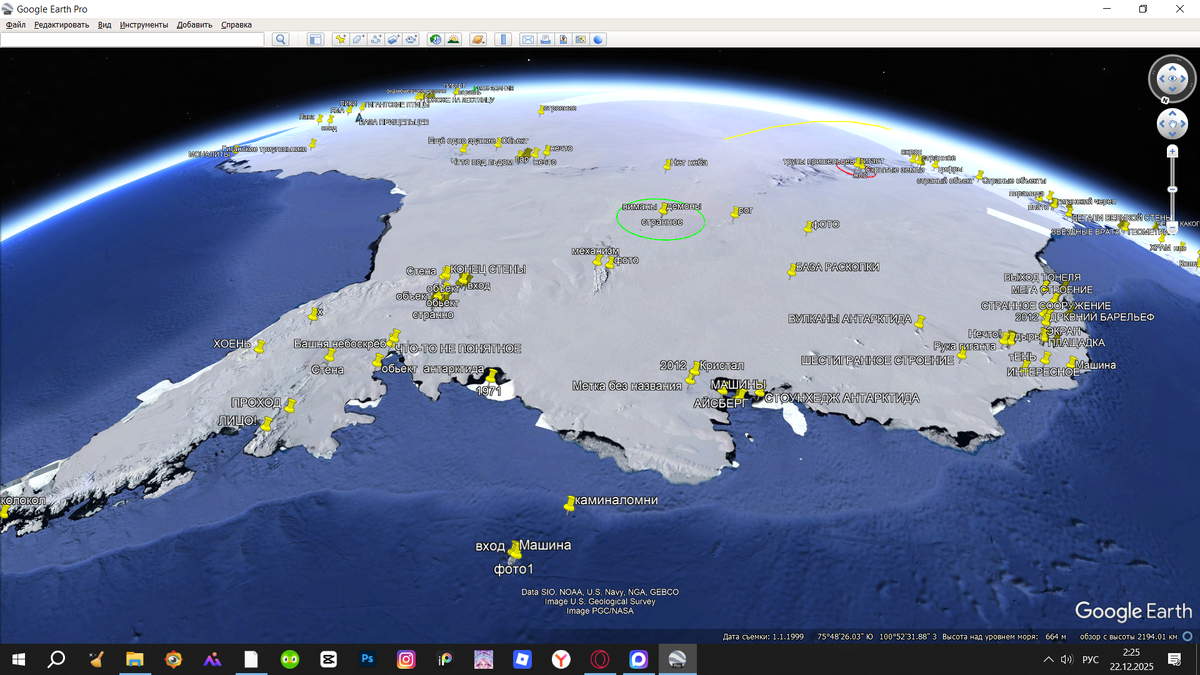Select the Add Polygon tool
Image resolution: width=1200 pixels, height=675 pixels.
358,40
